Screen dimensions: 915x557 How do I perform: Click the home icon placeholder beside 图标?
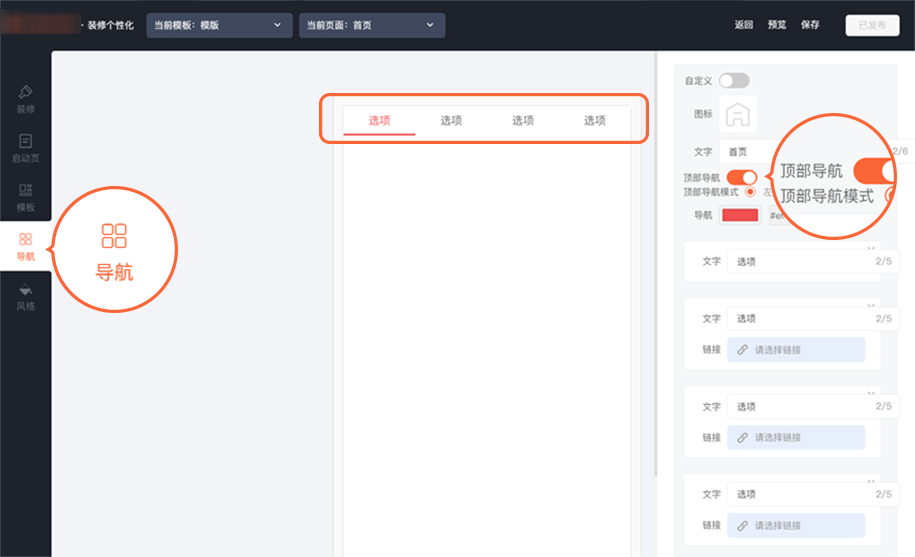(740, 113)
